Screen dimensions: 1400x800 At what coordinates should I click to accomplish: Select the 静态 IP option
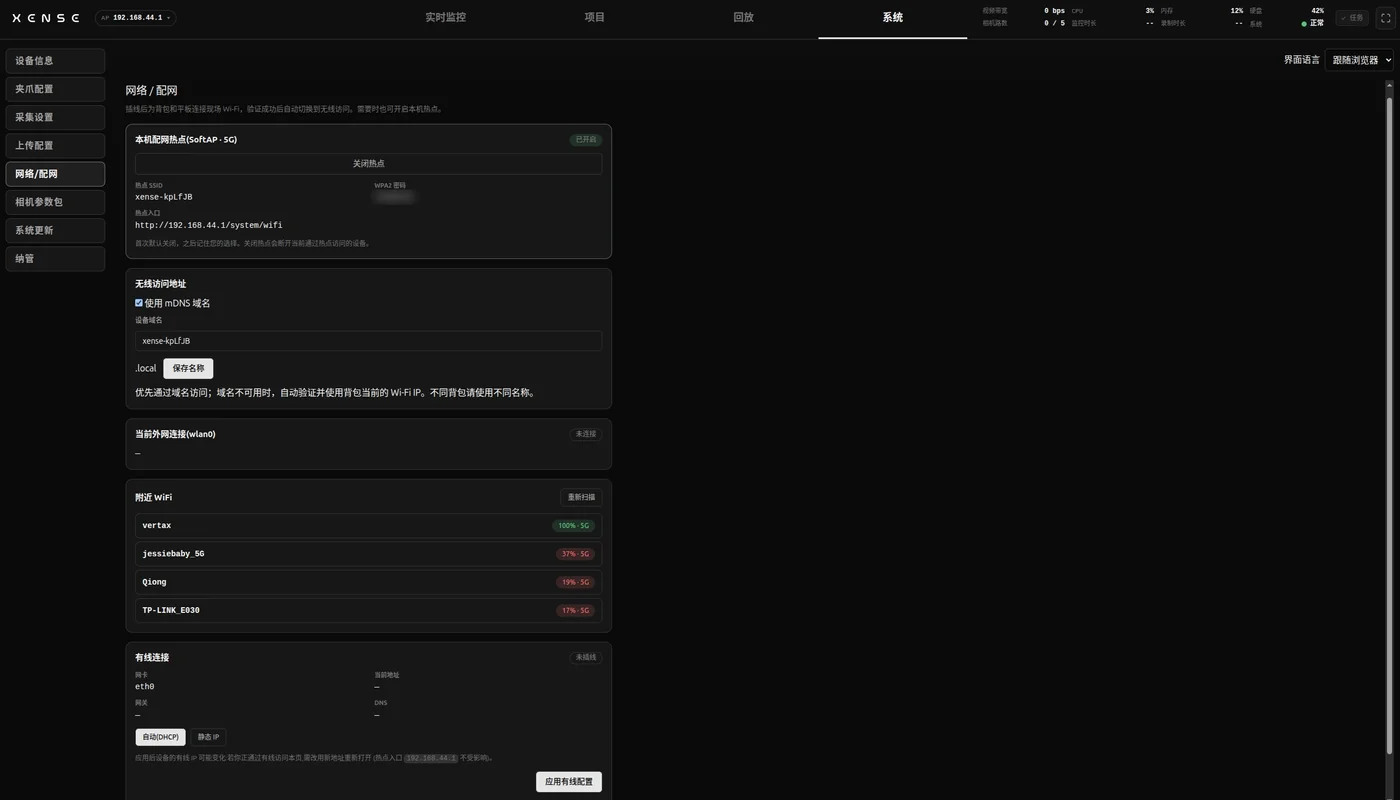(x=208, y=737)
